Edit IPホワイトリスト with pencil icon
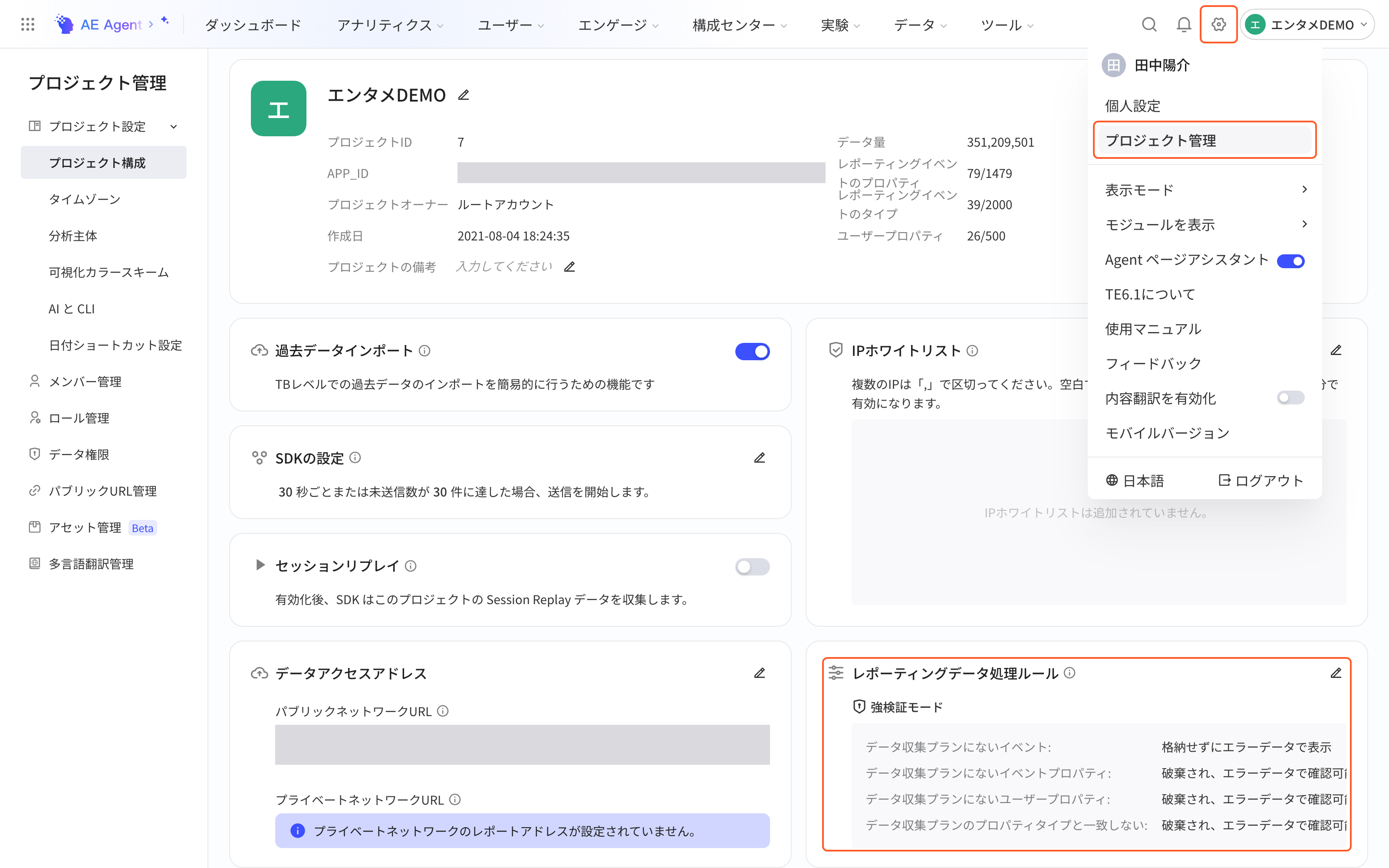This screenshot has height=868, width=1389. pos(1336,350)
